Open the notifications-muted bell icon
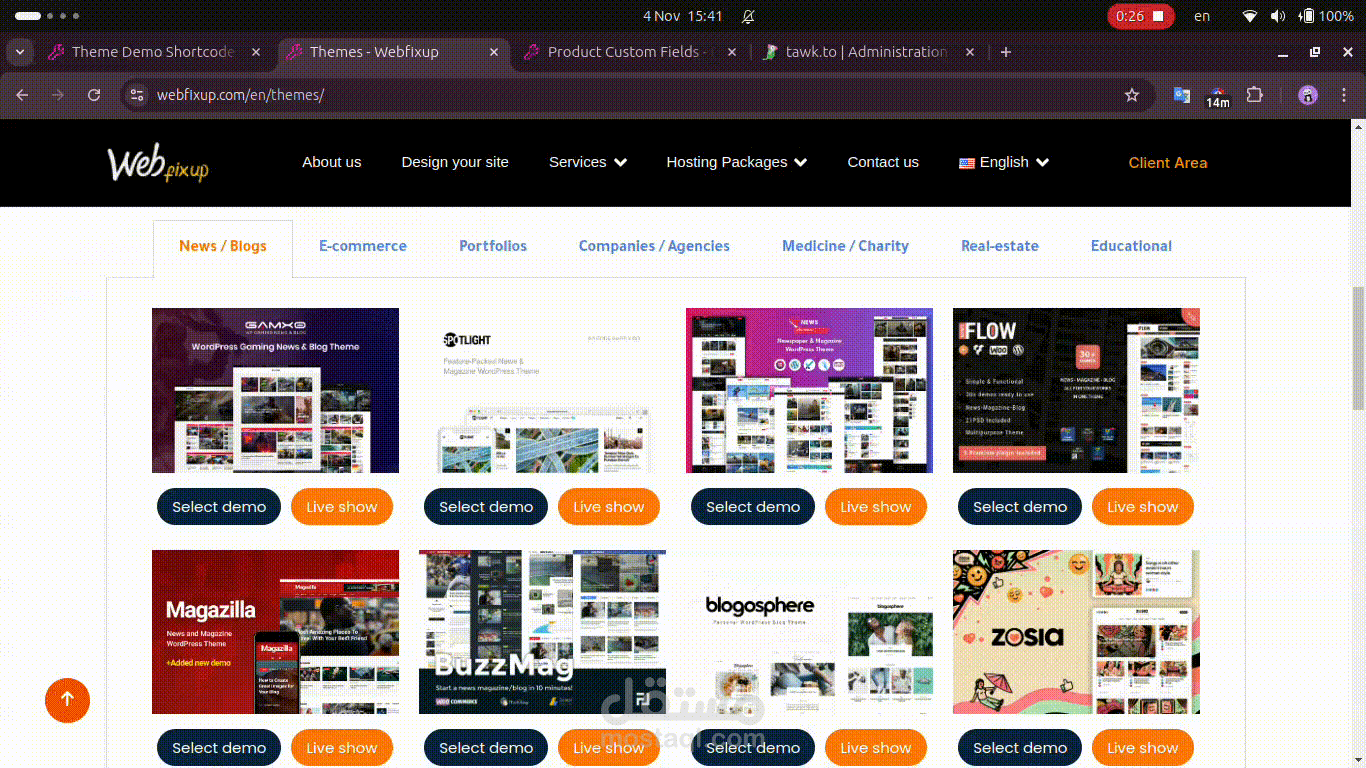 [x=748, y=16]
